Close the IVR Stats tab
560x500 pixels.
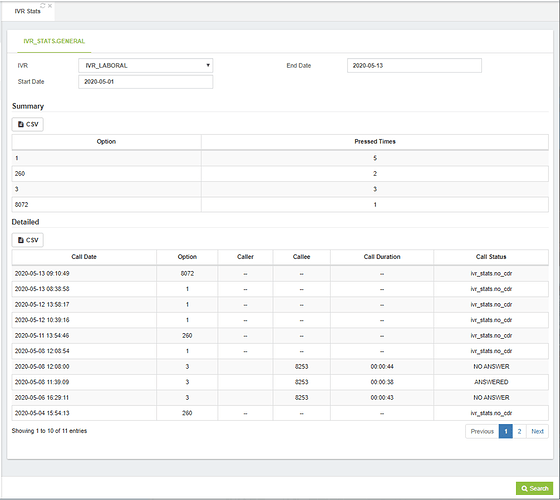(50, 5)
